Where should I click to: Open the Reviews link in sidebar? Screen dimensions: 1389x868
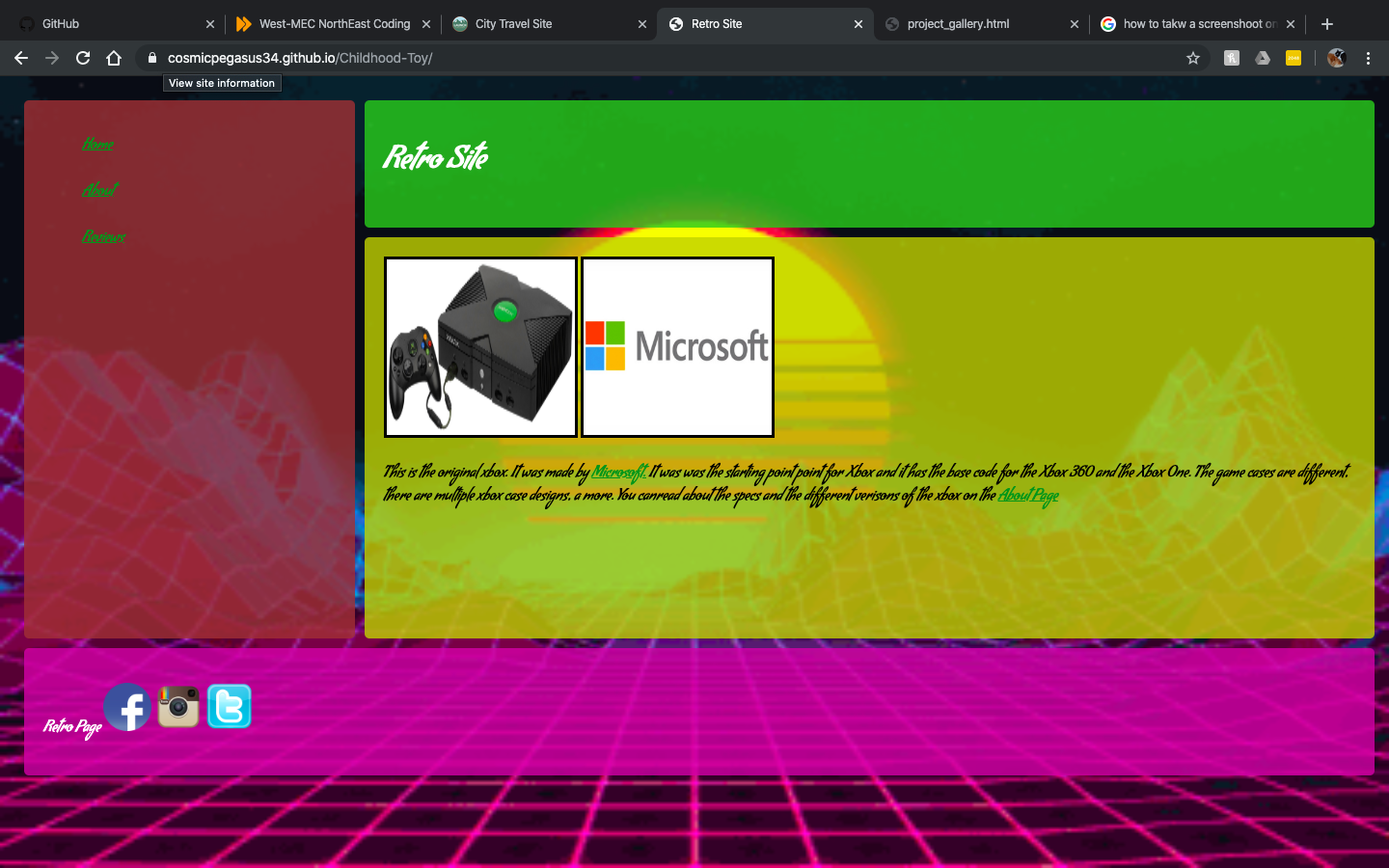103,236
